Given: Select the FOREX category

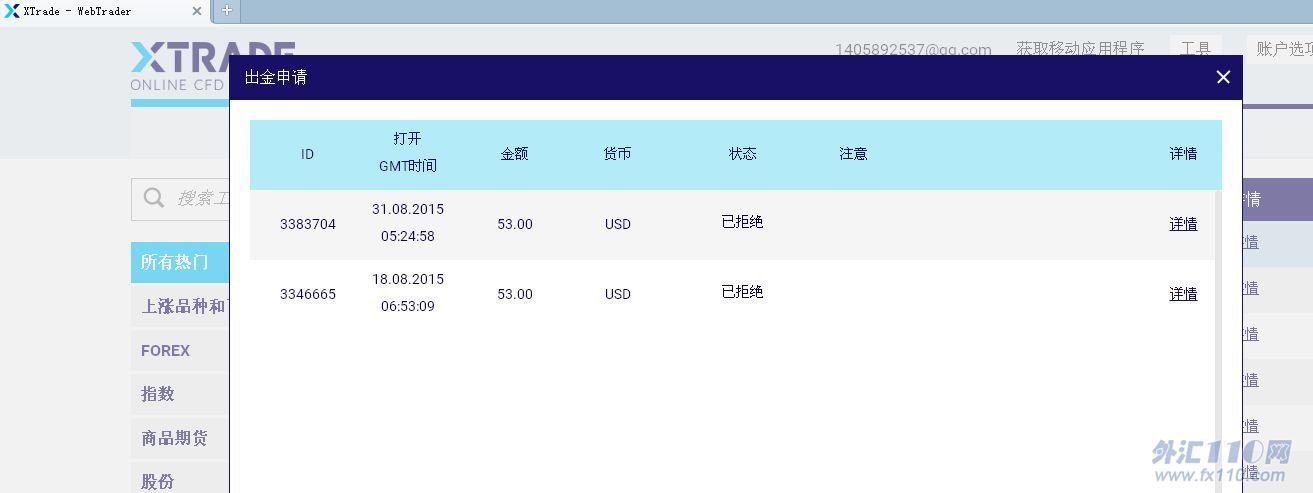Looking at the screenshot, I should [166, 351].
